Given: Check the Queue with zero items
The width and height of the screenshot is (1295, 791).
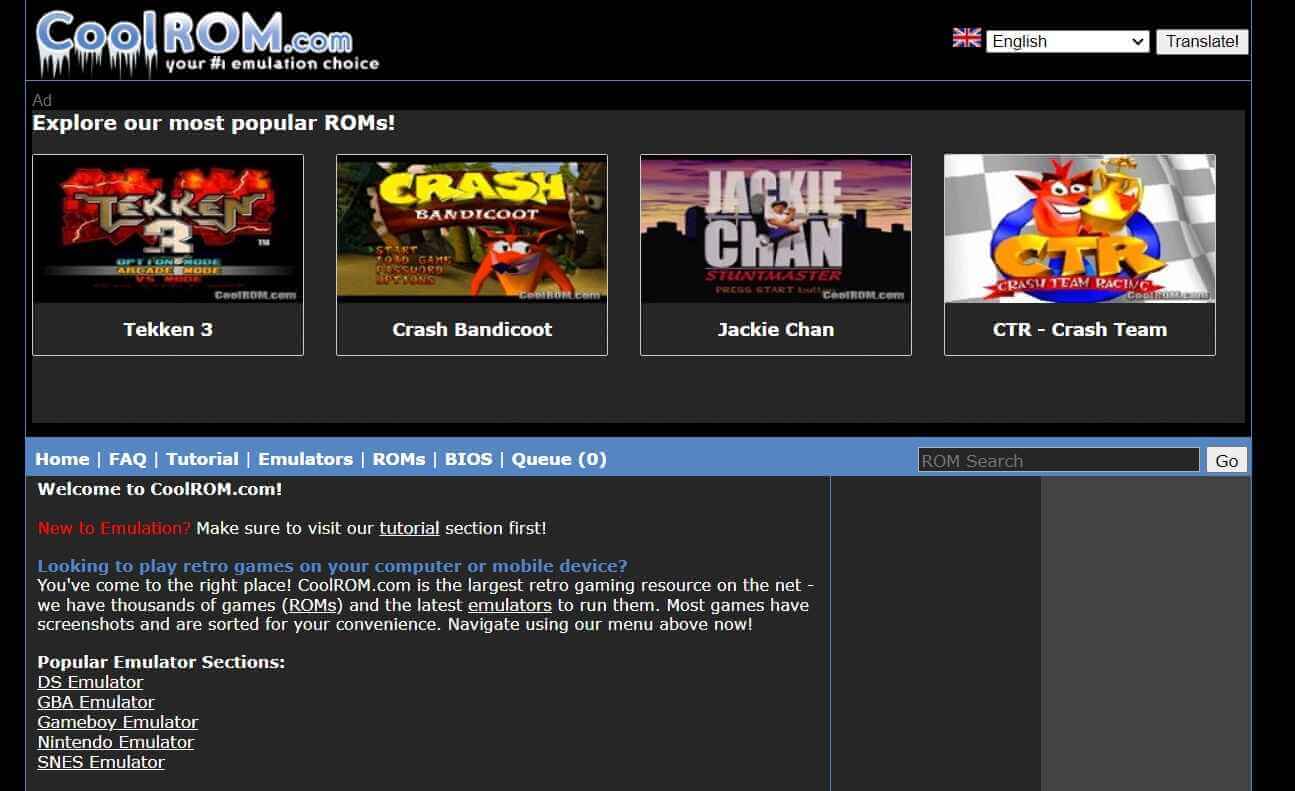Looking at the screenshot, I should click(x=558, y=459).
